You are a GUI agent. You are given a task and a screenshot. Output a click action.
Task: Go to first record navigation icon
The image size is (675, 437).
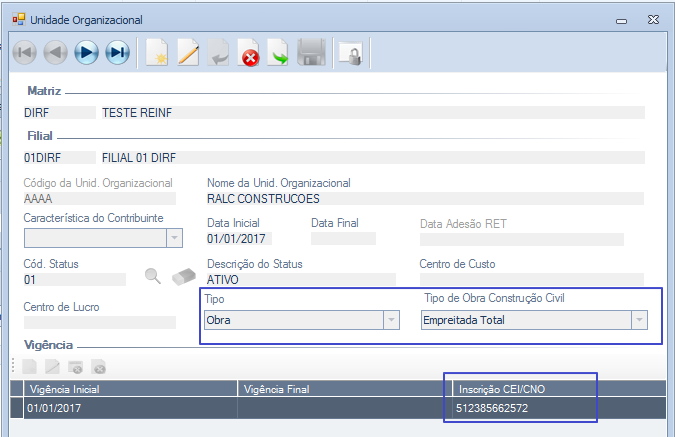coord(25,53)
